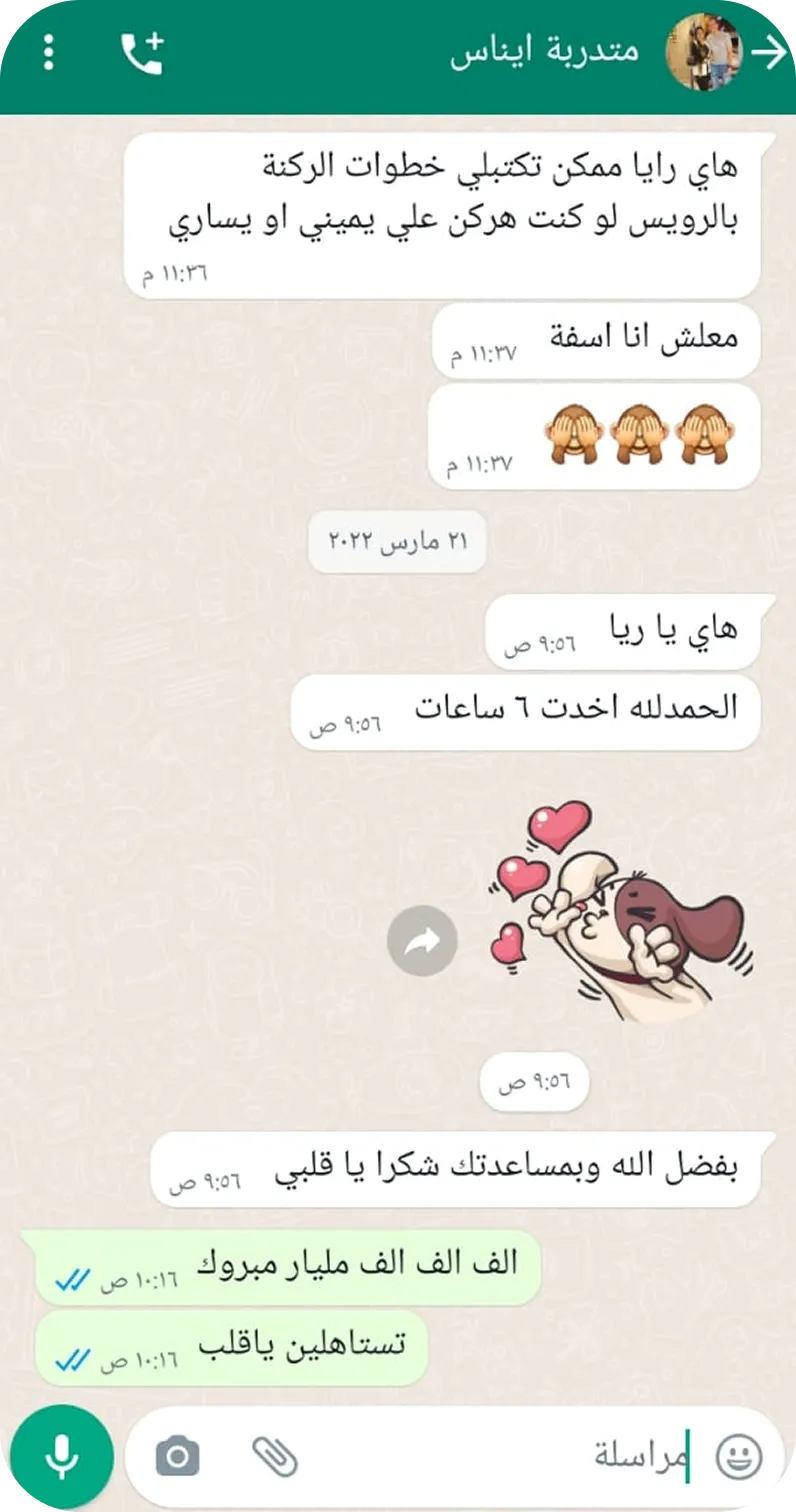Select the dog with hearts sticker

[620, 910]
